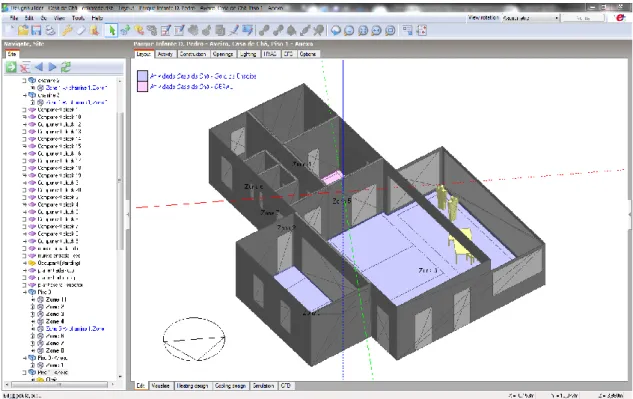Click the text box beside View rotation
633x399 pixels.
[x=583, y=18]
